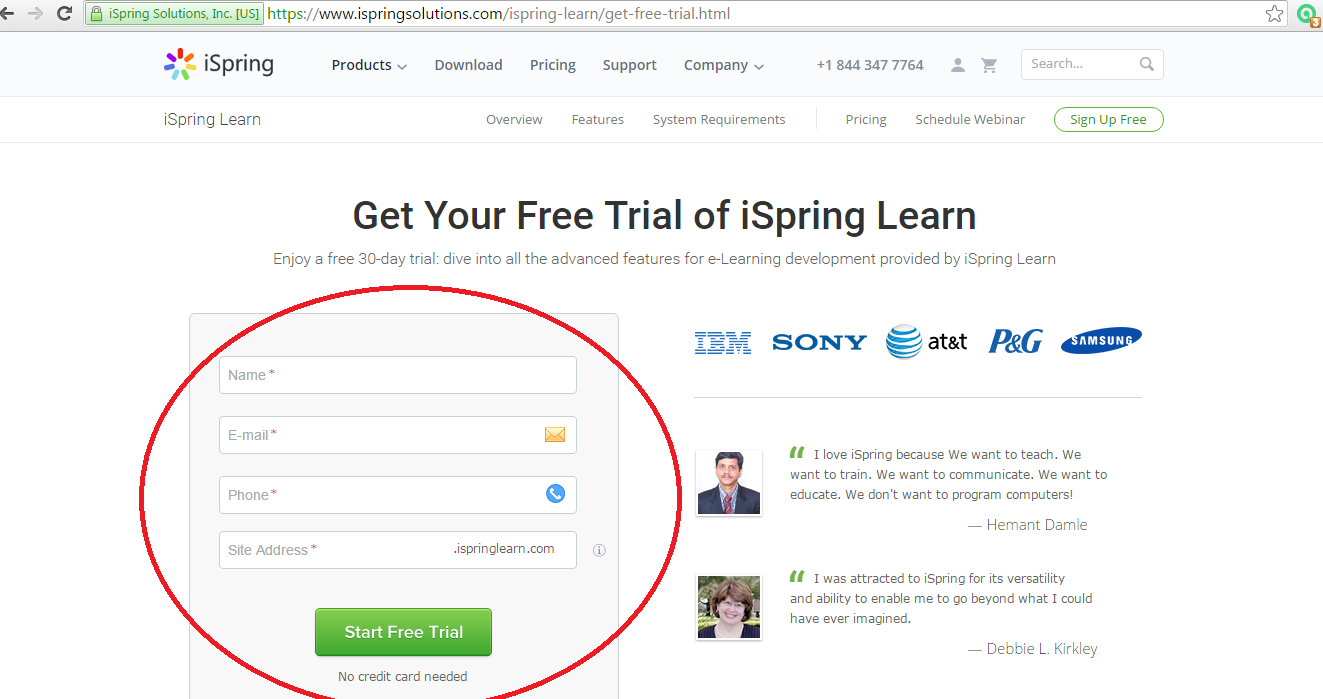Focus the E-mail input field
Viewport: 1323px width, 699px height.
point(398,435)
